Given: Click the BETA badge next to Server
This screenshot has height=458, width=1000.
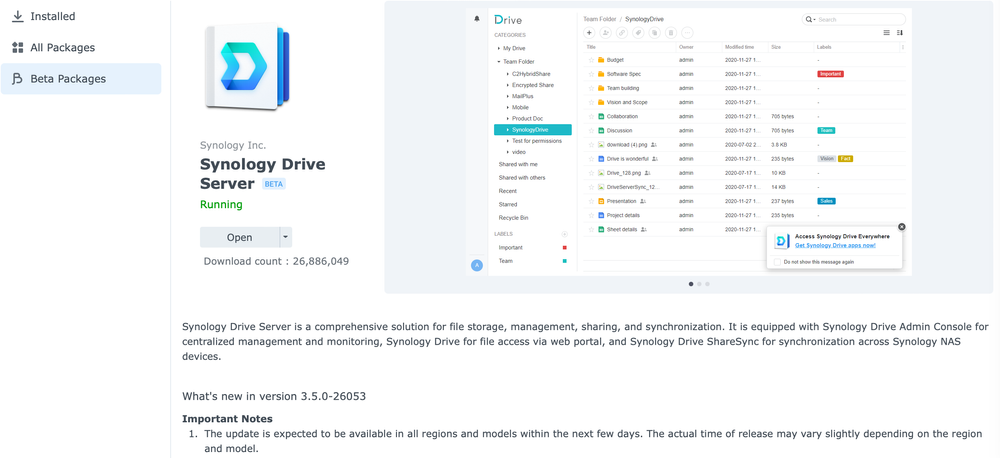Looking at the screenshot, I should click(274, 184).
